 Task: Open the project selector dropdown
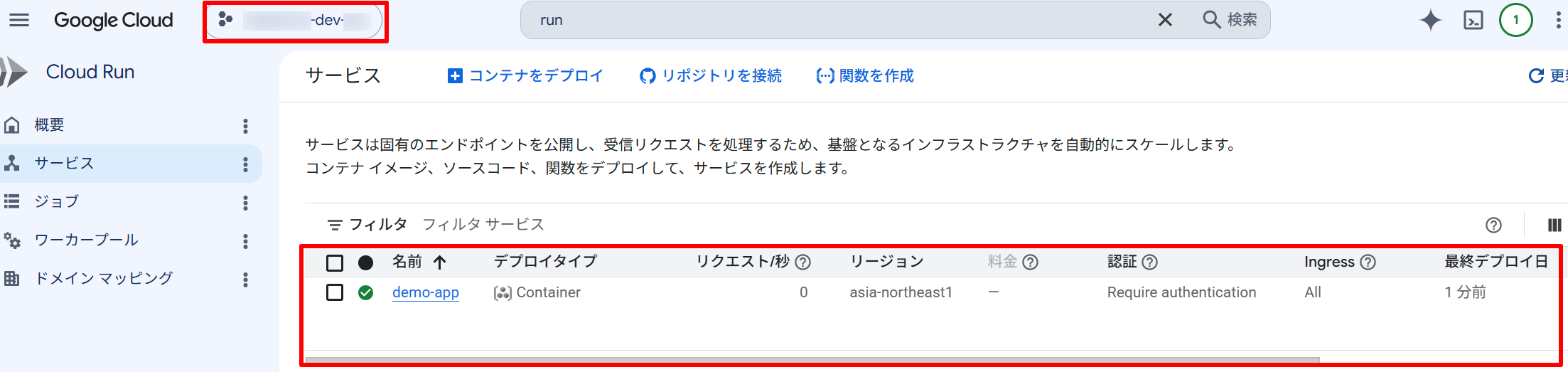[x=296, y=20]
